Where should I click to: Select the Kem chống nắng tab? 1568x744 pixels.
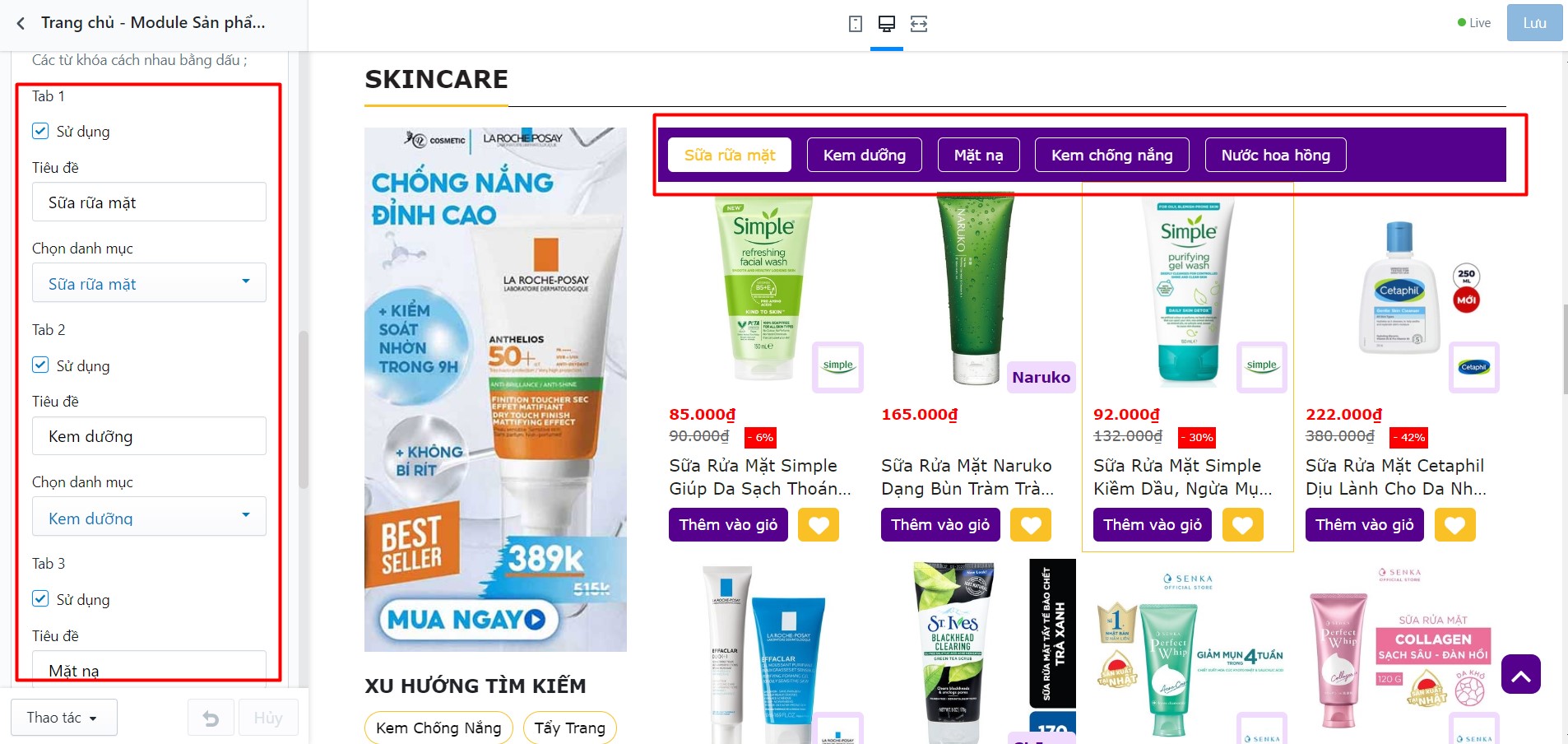click(1111, 155)
